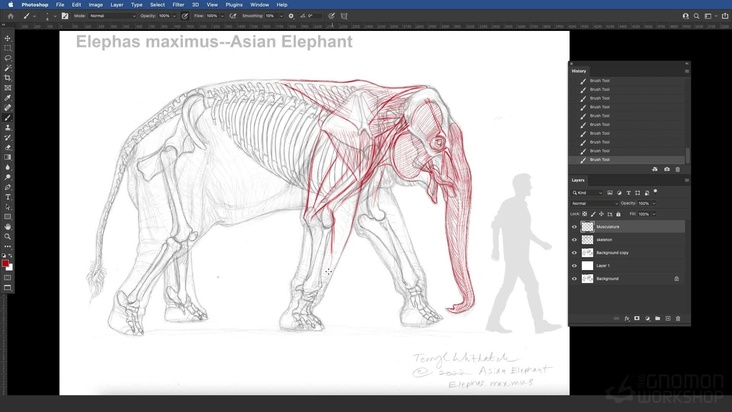The width and height of the screenshot is (732, 412).
Task: Delete layer with Layers panel trash icon
Action: pyautogui.click(x=678, y=319)
